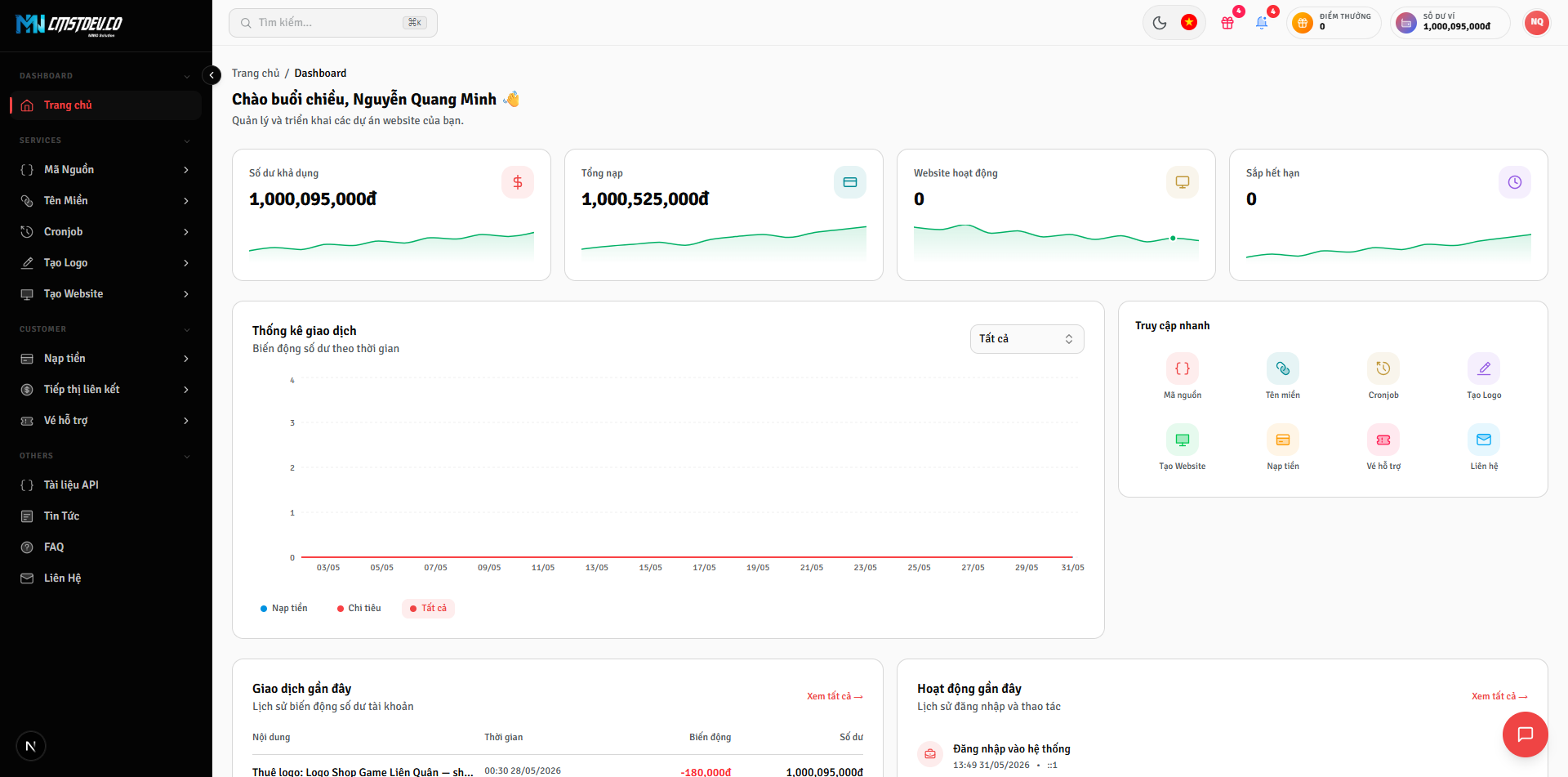Click the dollar icon on Số dư khả dụng
This screenshot has width=1568, height=777.
tap(518, 182)
